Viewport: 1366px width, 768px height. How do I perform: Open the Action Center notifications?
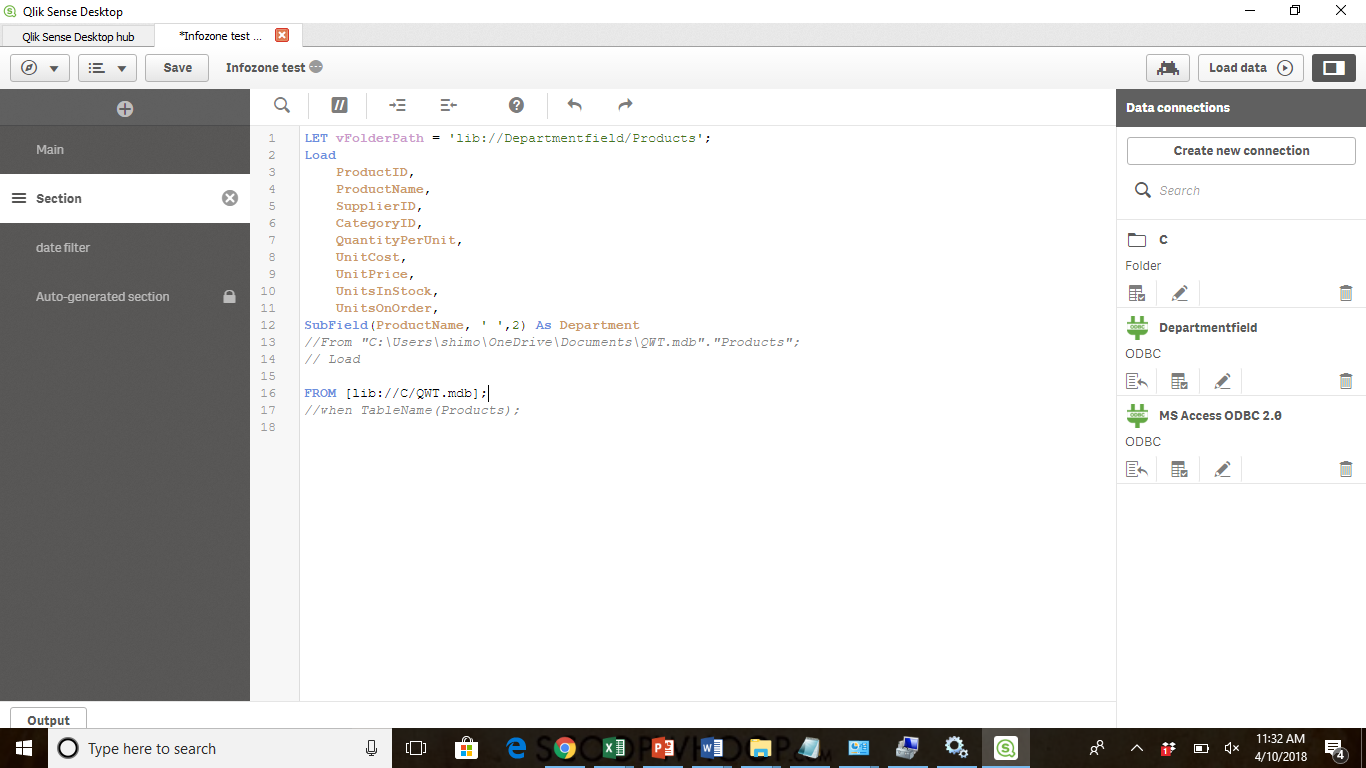1334,748
